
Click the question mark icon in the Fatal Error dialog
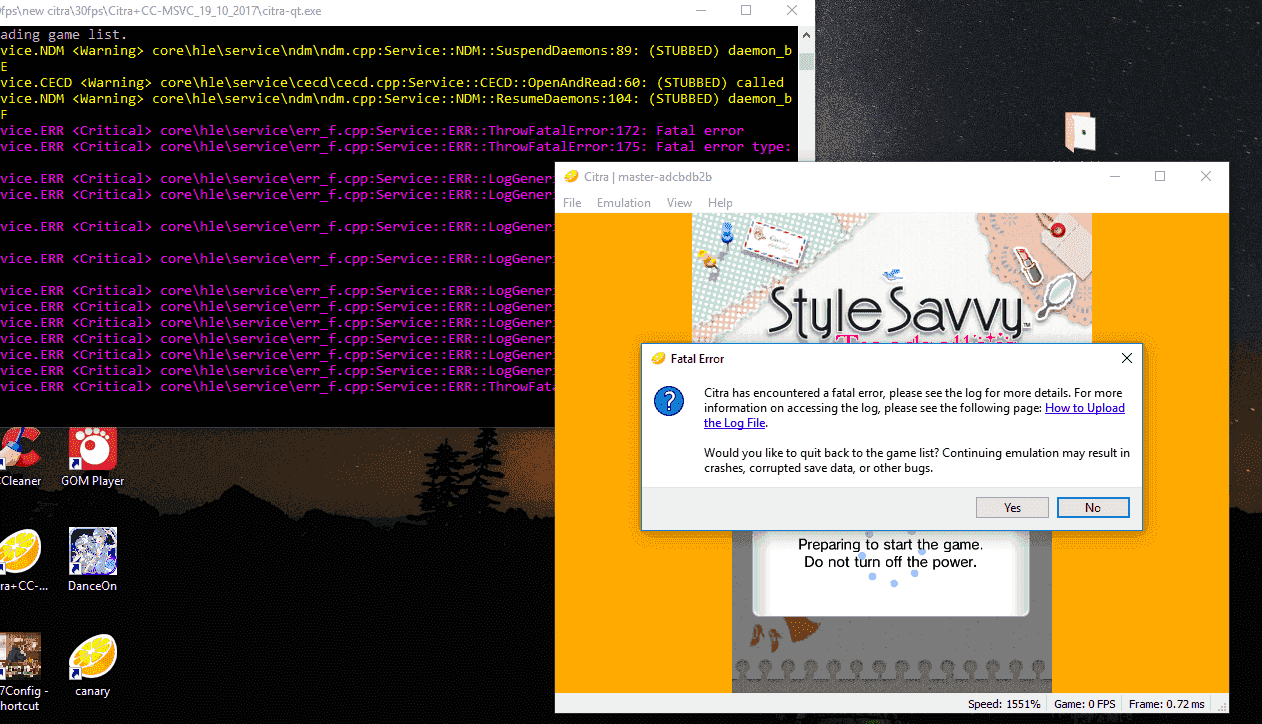click(x=668, y=401)
